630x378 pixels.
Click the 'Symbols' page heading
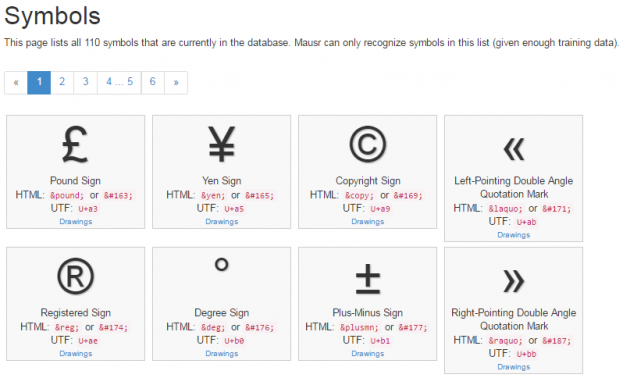click(52, 16)
